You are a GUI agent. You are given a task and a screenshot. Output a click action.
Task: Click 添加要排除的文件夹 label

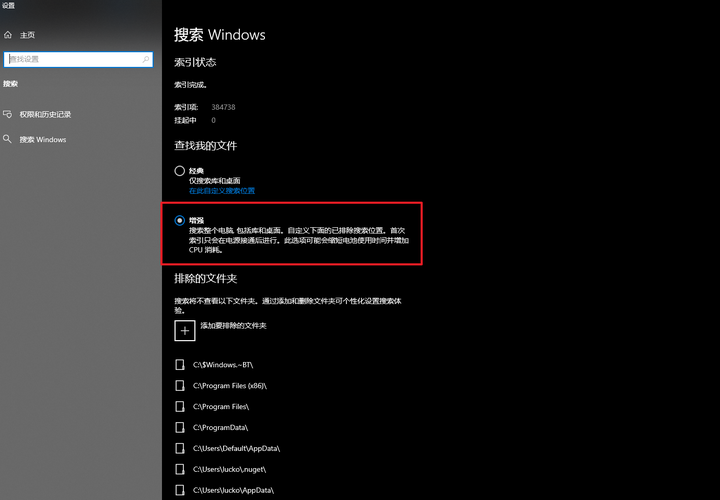coord(233,326)
